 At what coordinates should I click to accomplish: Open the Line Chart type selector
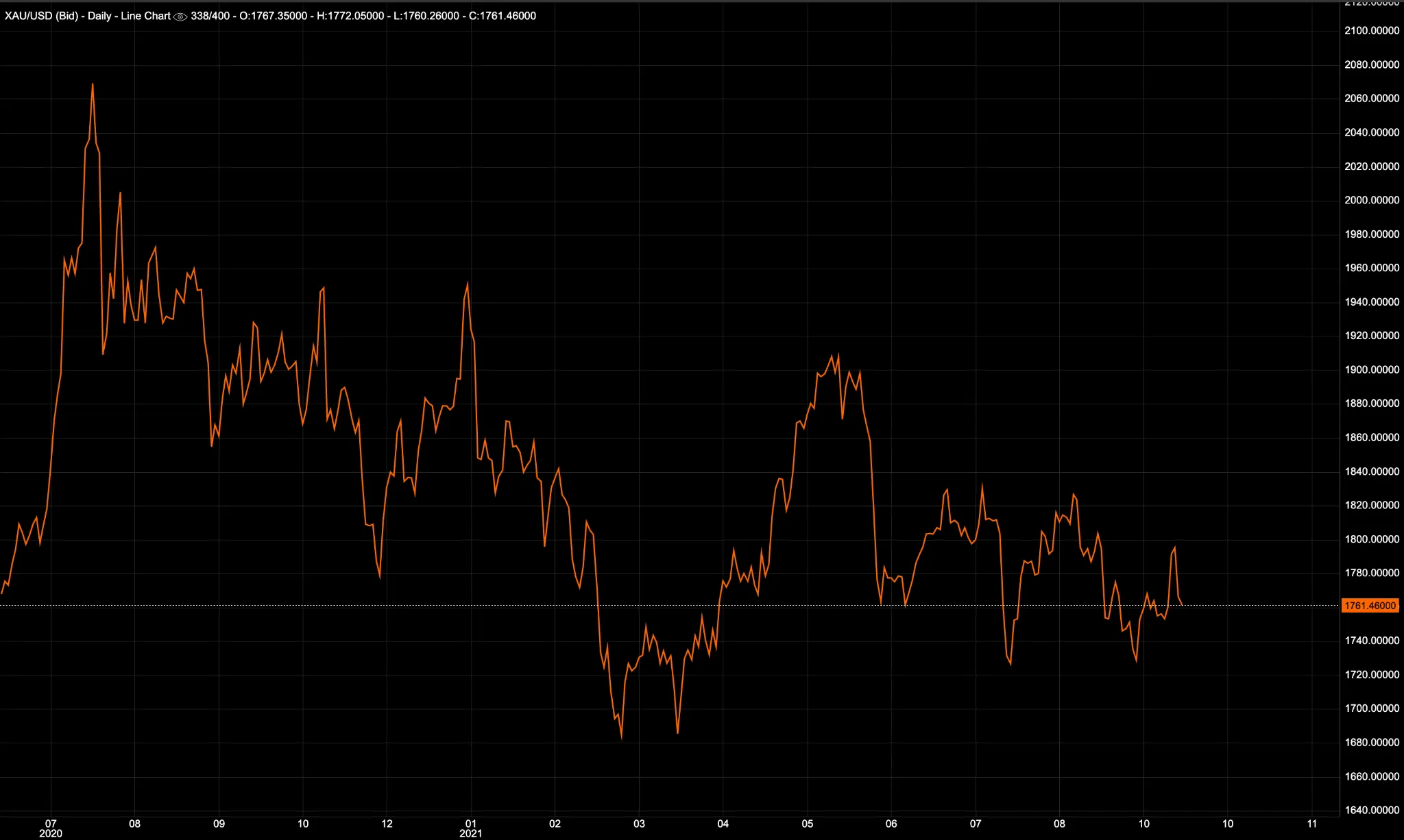(x=146, y=16)
